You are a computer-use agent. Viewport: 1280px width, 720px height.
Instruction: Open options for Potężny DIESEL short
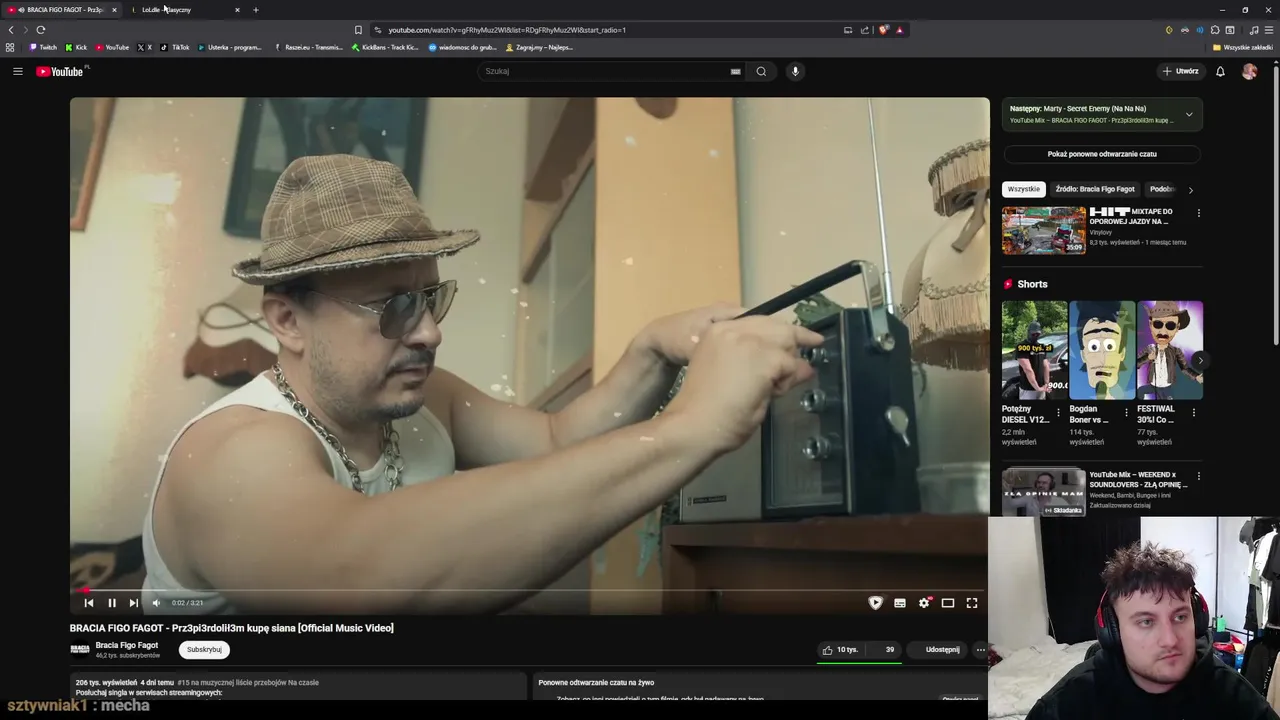1058,412
